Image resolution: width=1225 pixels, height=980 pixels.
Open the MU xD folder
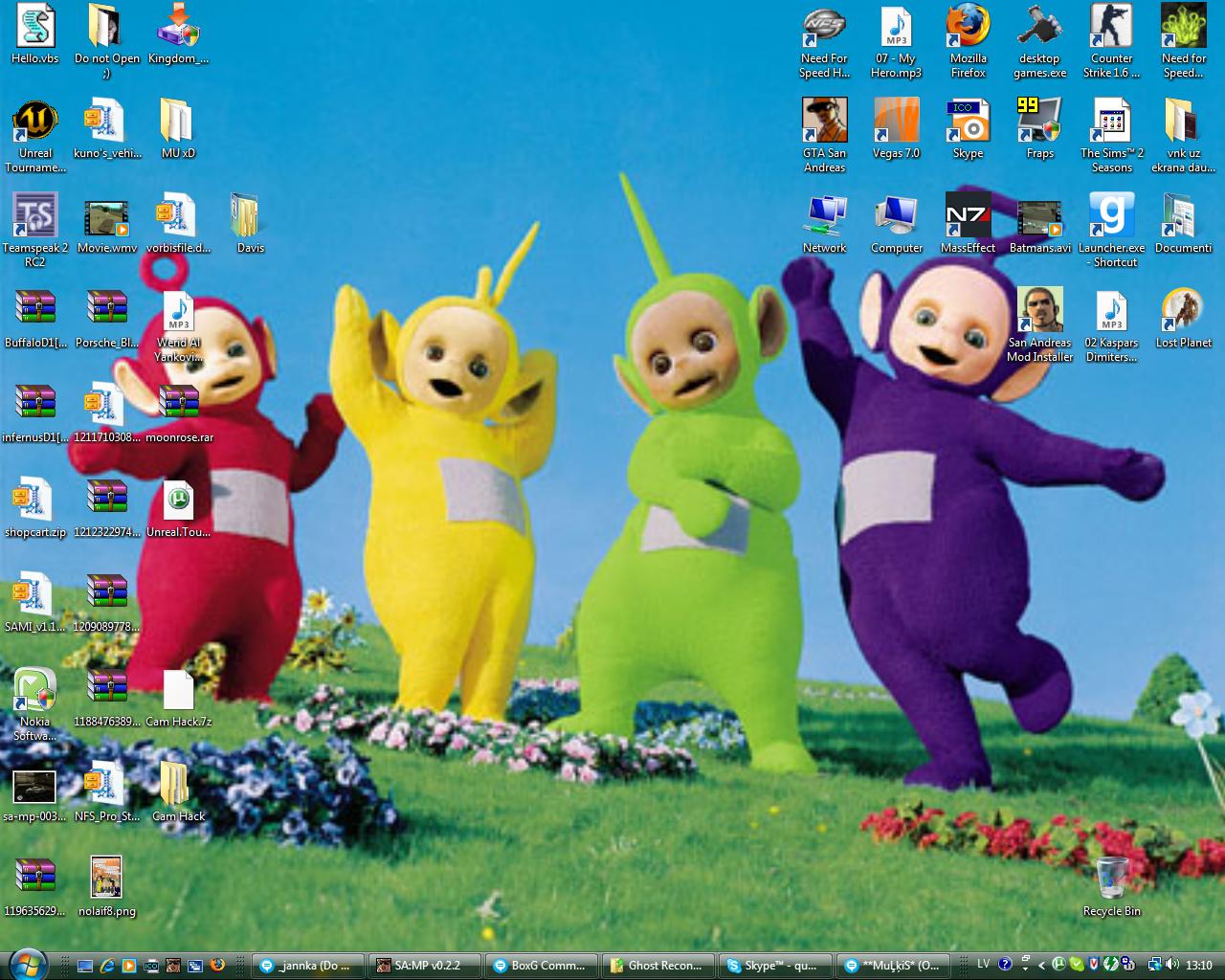coord(178,129)
